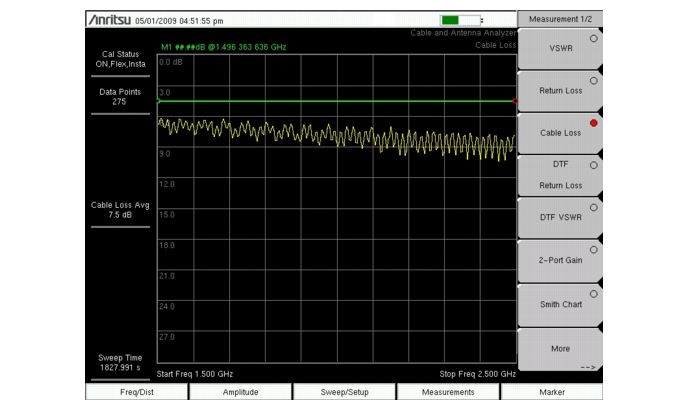Viewport: 689px width, 408px height.
Task: Open the Marker menu
Action: point(552,392)
